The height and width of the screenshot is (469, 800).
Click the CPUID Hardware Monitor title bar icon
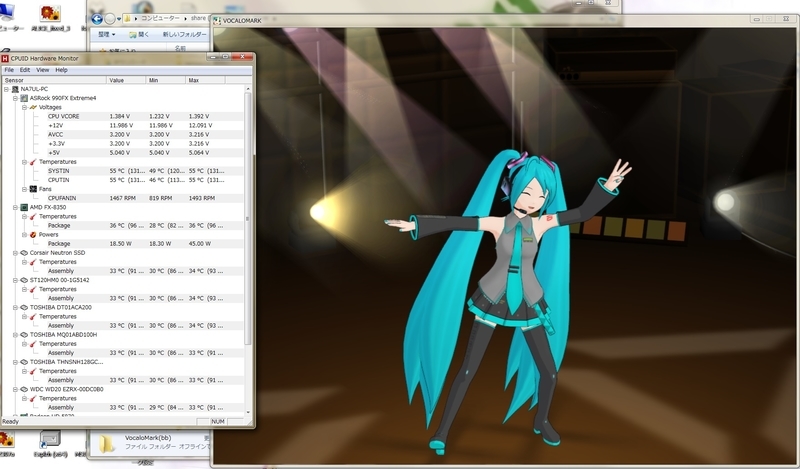5,58
